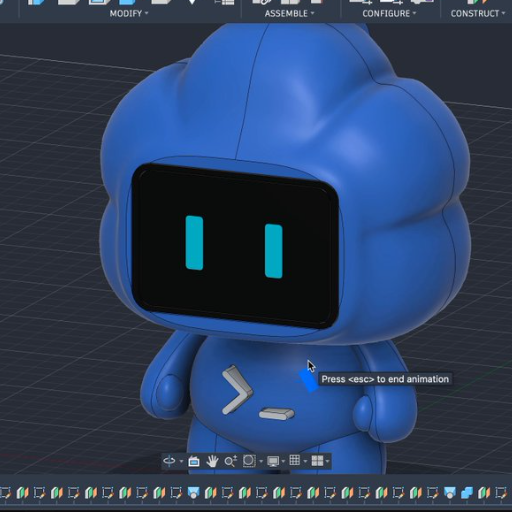Select the robot's left teal eye

pyautogui.click(x=194, y=243)
